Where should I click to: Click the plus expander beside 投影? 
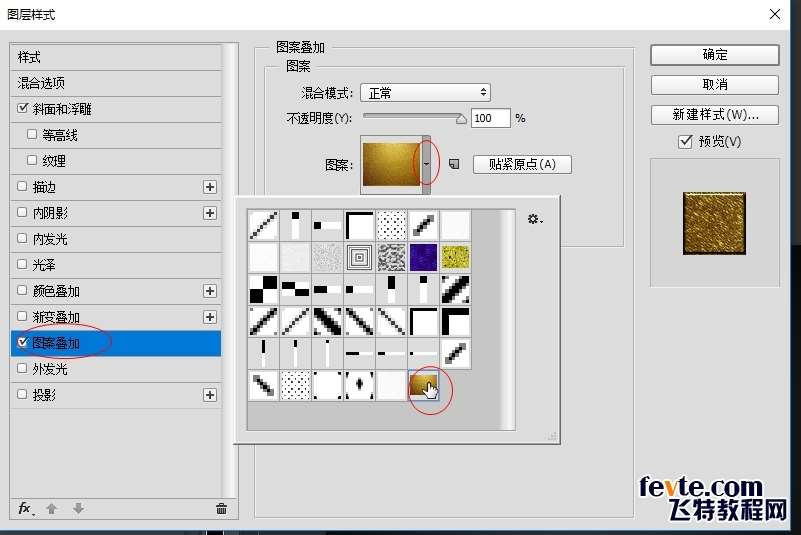(210, 395)
